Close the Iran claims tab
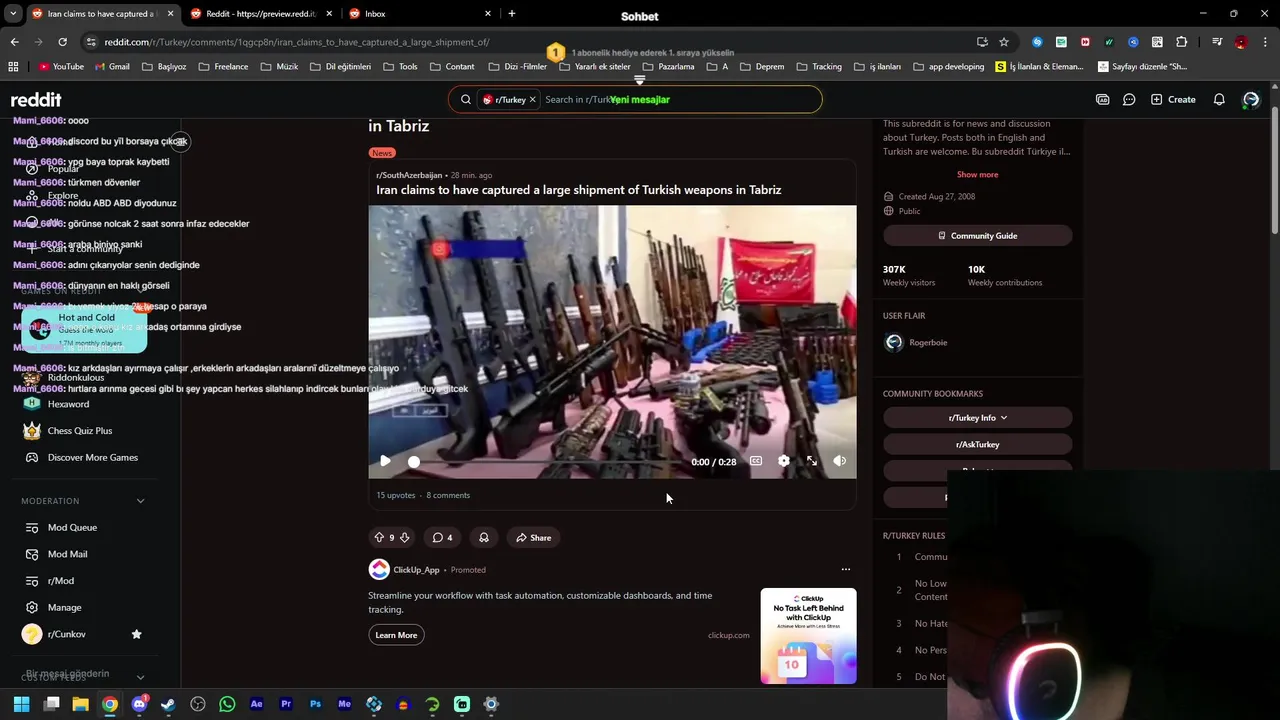The image size is (1280, 720). click(170, 14)
